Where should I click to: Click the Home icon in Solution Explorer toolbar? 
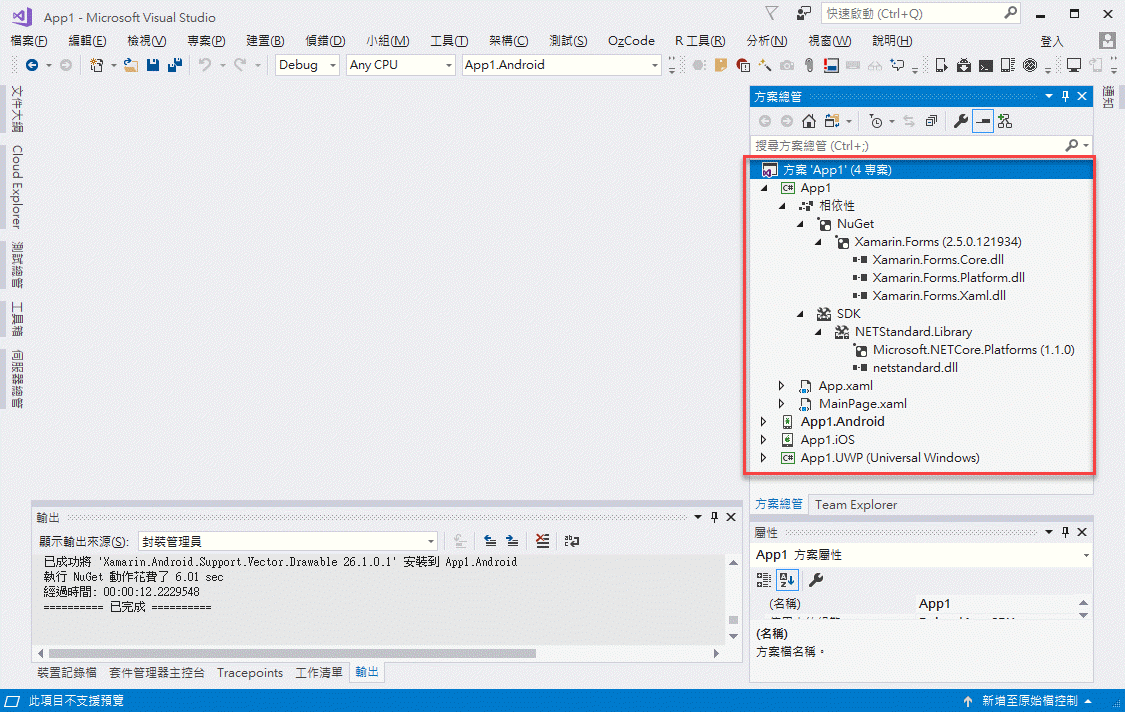[809, 121]
